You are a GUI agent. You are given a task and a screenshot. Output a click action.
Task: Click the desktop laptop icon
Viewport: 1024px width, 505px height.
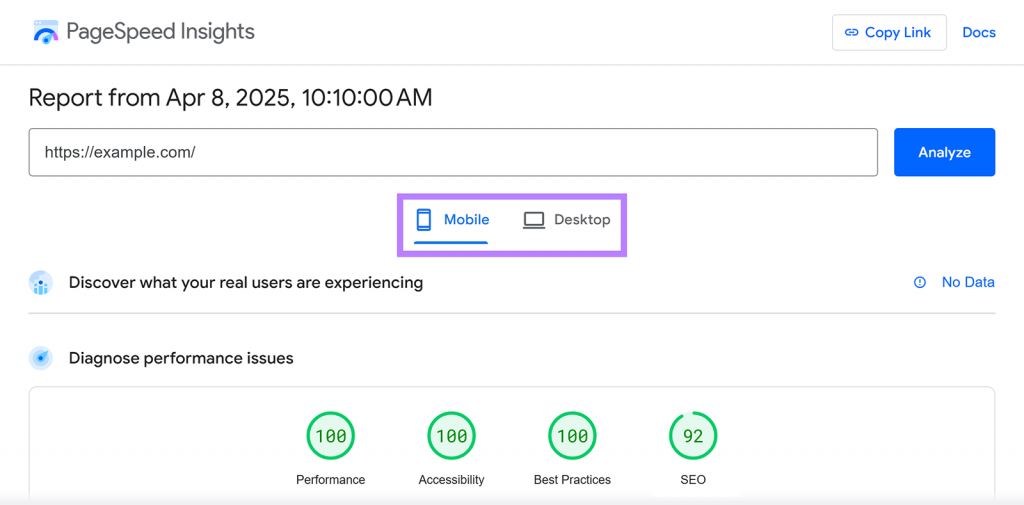pos(534,220)
